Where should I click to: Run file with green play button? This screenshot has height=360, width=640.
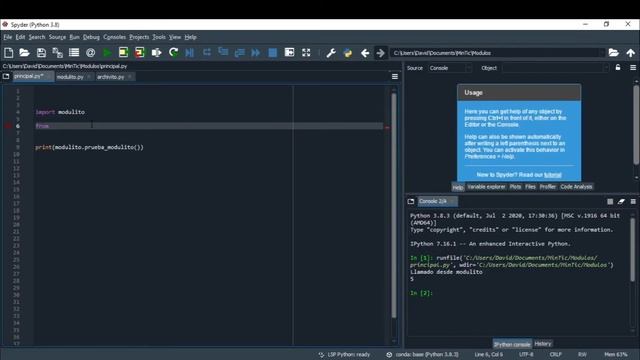click(107, 53)
